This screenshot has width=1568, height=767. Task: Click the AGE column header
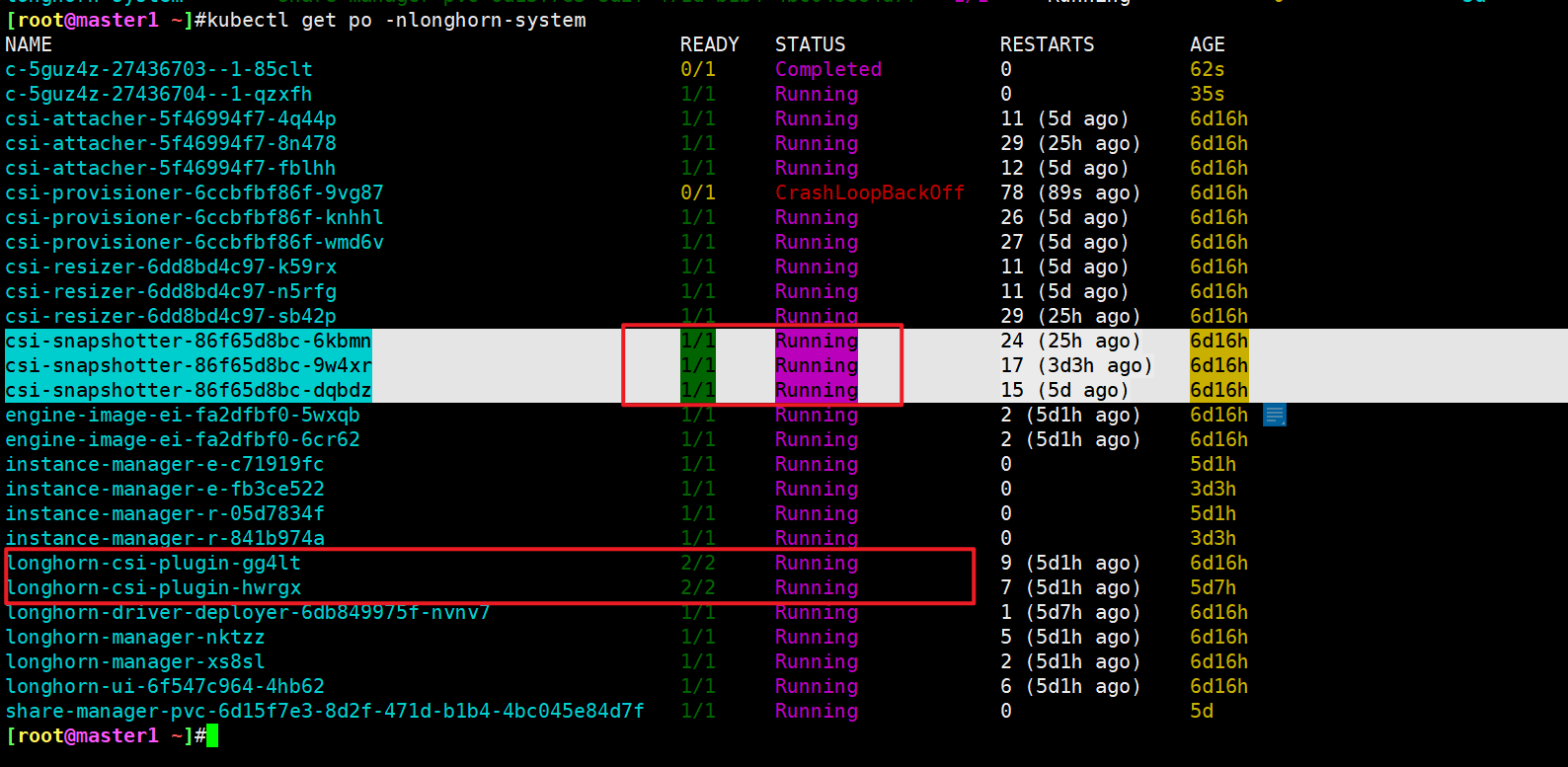tap(1208, 44)
